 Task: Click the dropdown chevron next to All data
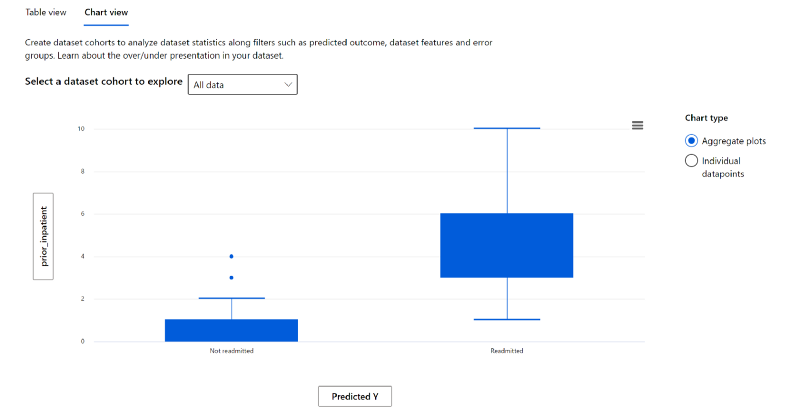pos(288,85)
